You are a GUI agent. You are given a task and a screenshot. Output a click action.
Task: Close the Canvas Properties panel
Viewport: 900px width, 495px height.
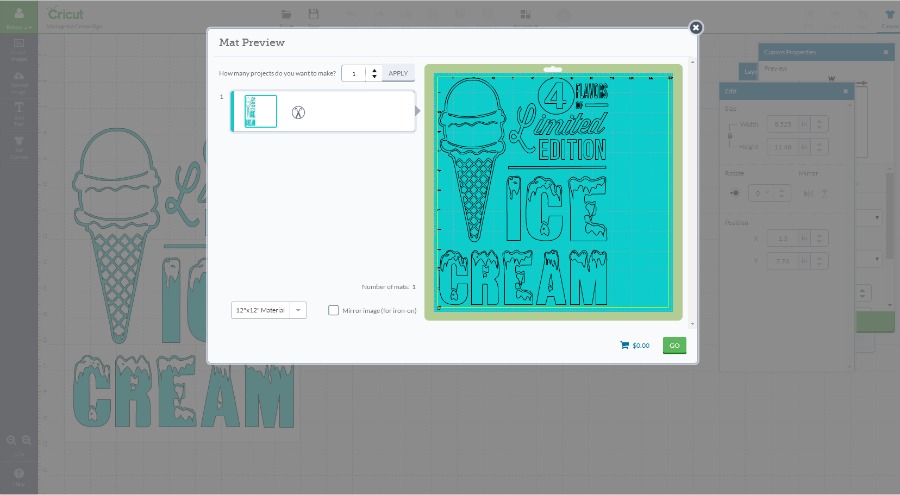(x=886, y=52)
